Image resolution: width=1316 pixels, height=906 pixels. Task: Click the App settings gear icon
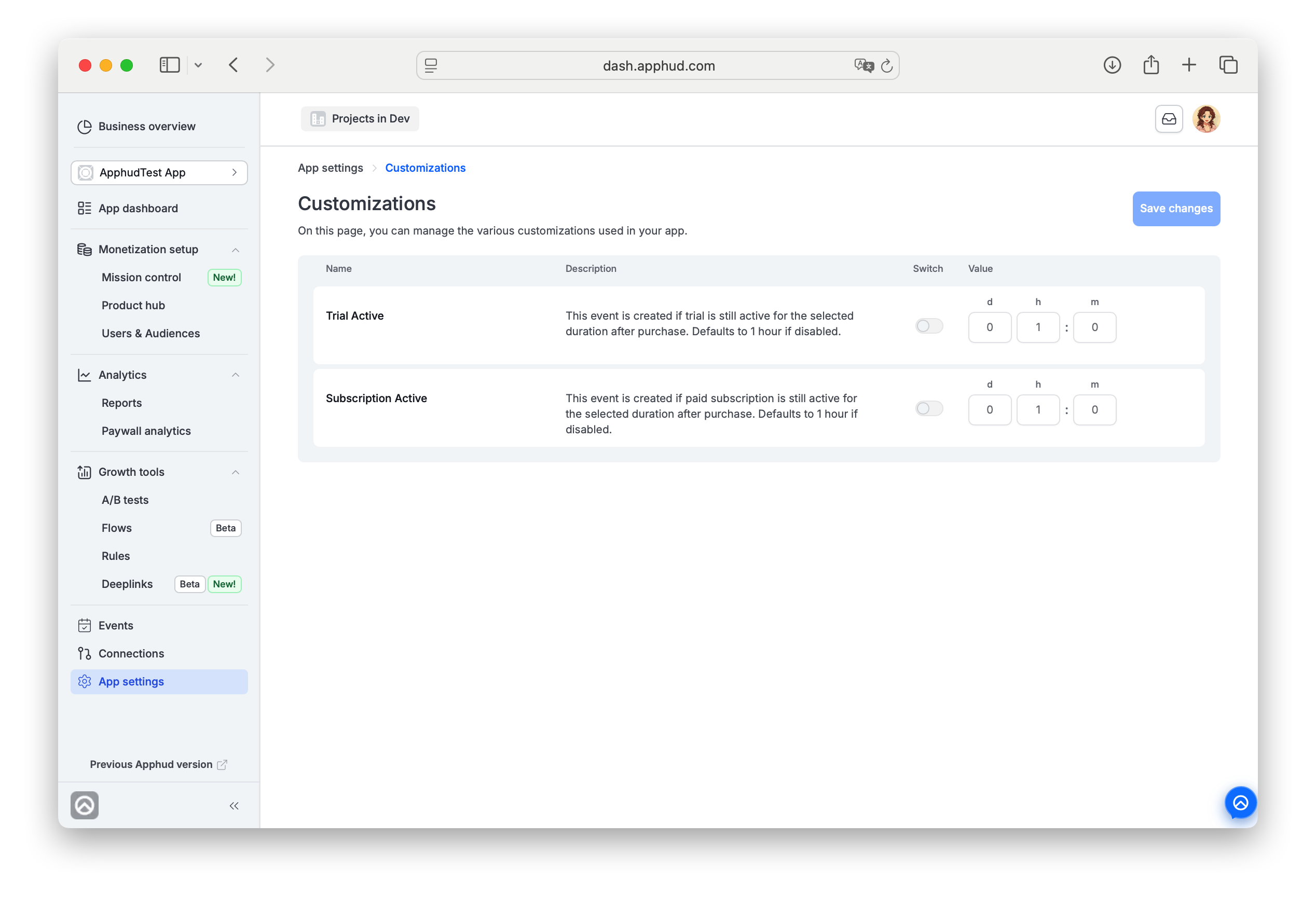tap(85, 681)
